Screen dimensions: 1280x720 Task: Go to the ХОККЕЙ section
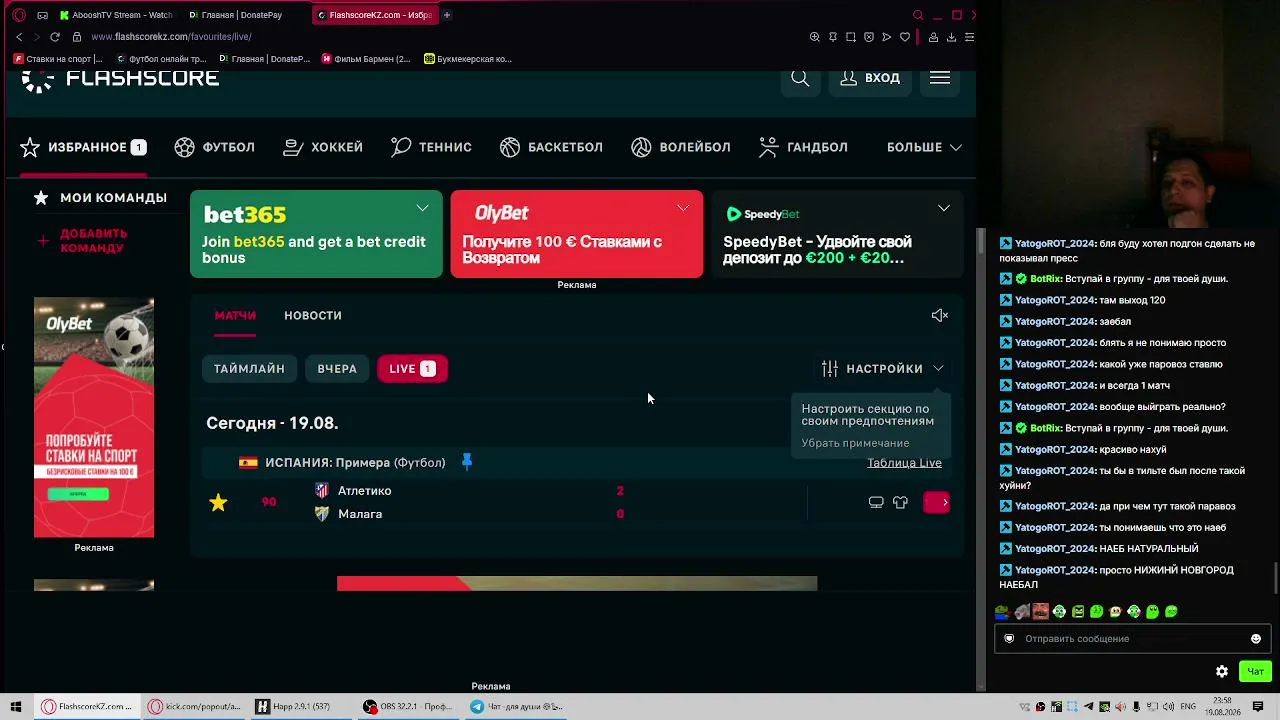click(x=323, y=147)
